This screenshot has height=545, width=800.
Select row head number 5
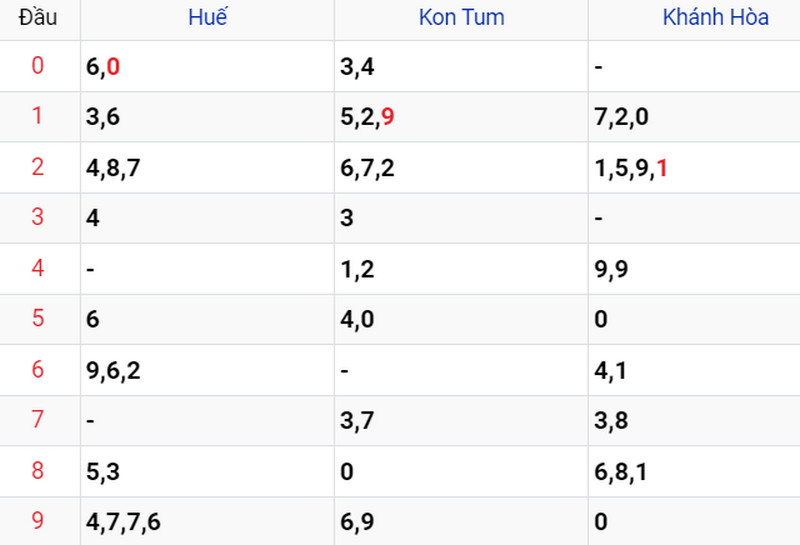(x=38, y=318)
